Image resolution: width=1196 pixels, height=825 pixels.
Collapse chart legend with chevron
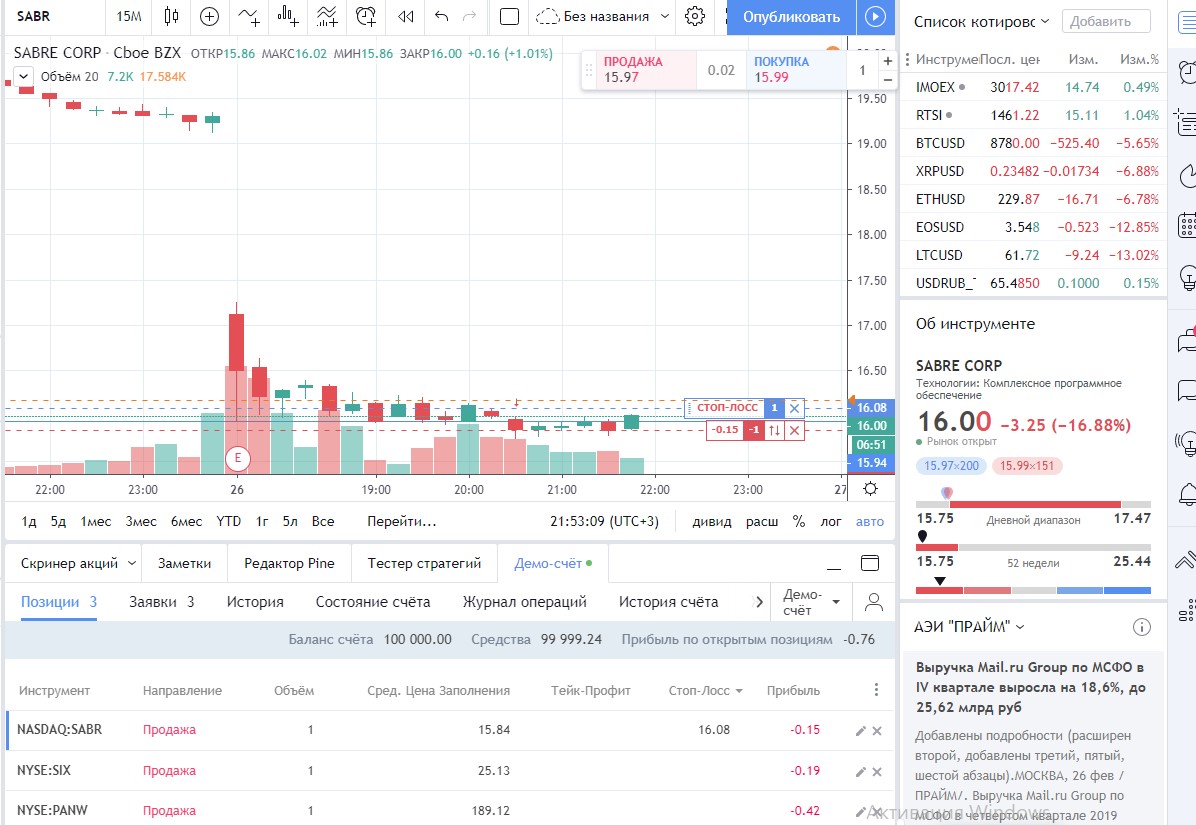point(23,76)
